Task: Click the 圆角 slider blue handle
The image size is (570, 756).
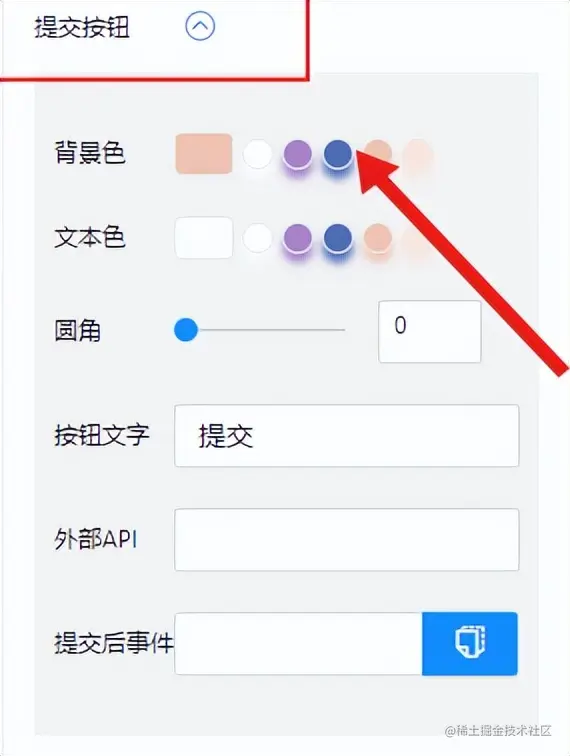Action: (186, 330)
